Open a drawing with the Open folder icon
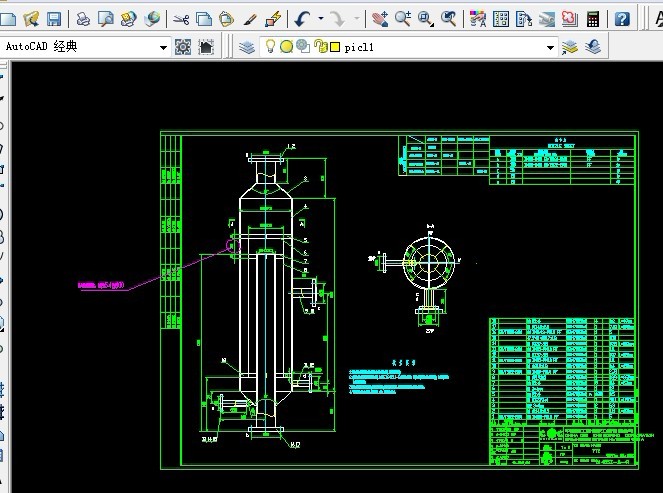The width and height of the screenshot is (663, 493). pos(31,19)
